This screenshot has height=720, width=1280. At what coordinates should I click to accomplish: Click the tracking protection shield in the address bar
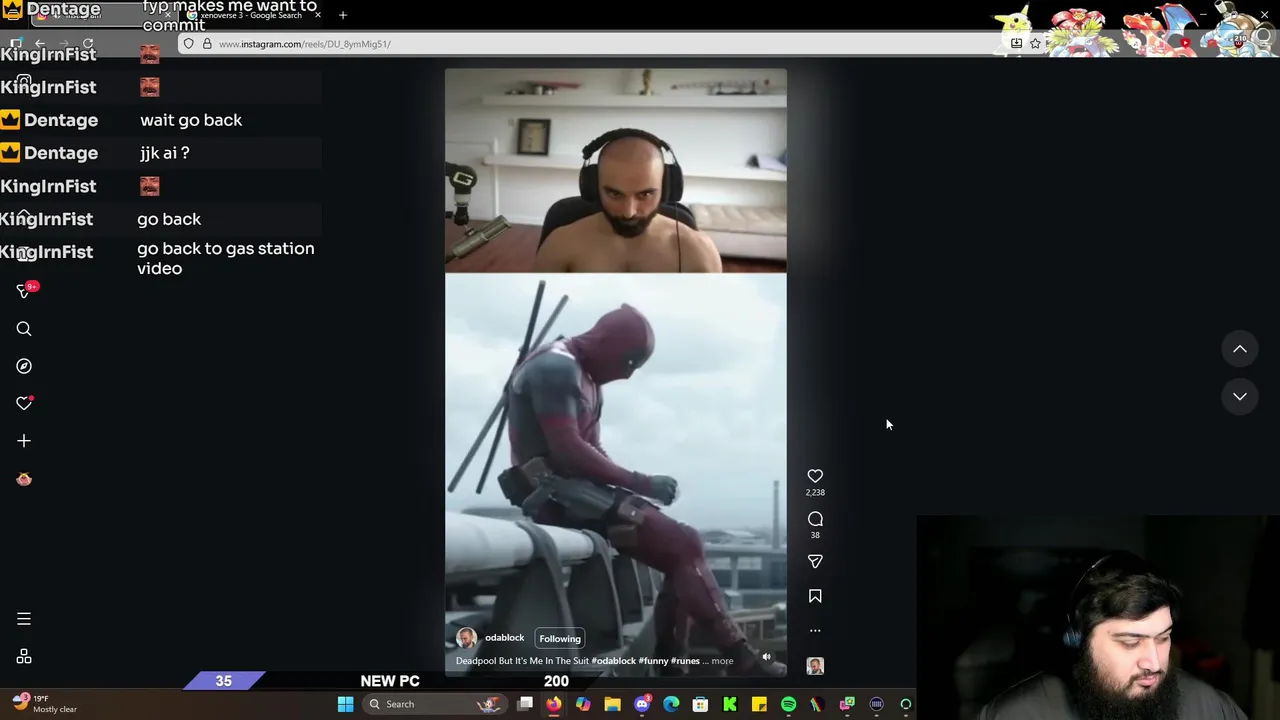click(x=189, y=44)
